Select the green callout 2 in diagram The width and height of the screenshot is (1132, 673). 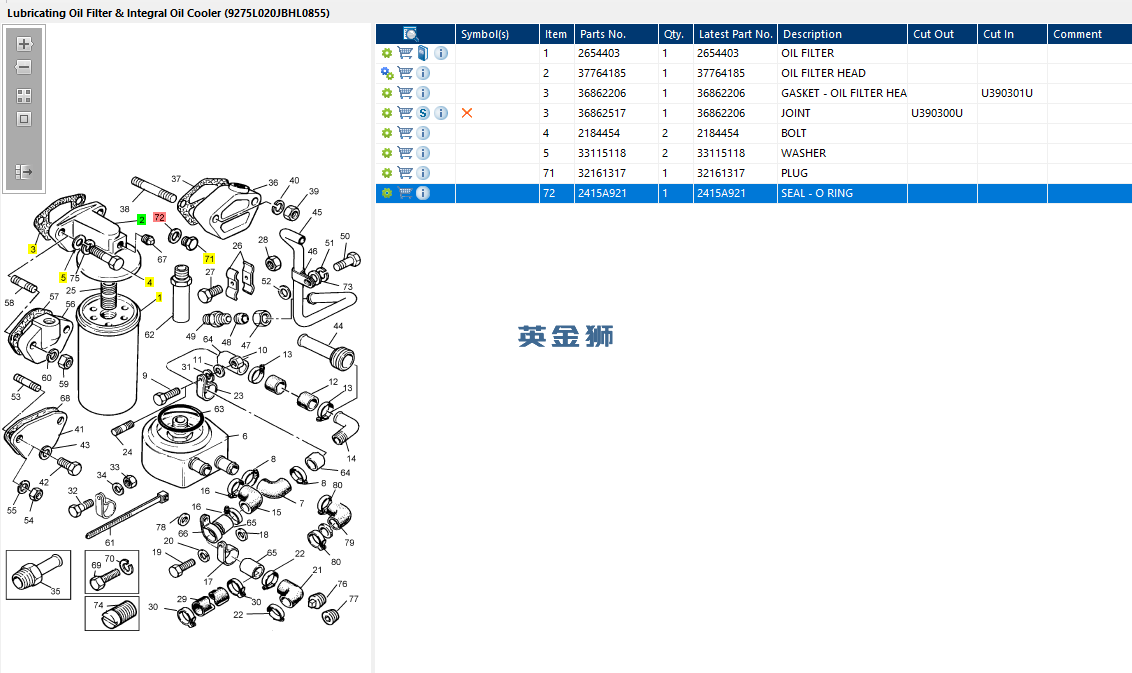point(142,220)
